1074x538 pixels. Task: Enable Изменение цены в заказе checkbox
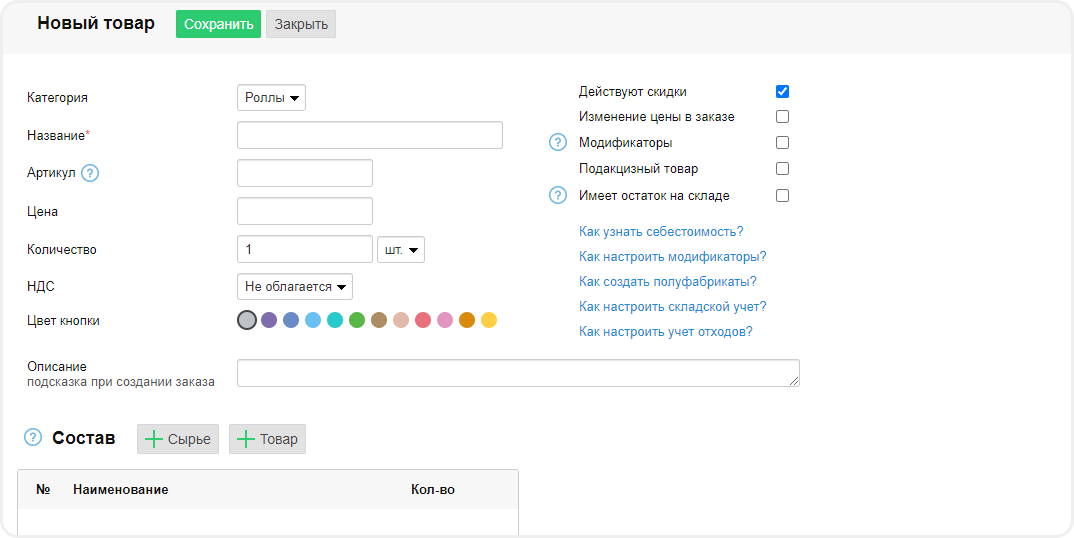[x=783, y=117]
